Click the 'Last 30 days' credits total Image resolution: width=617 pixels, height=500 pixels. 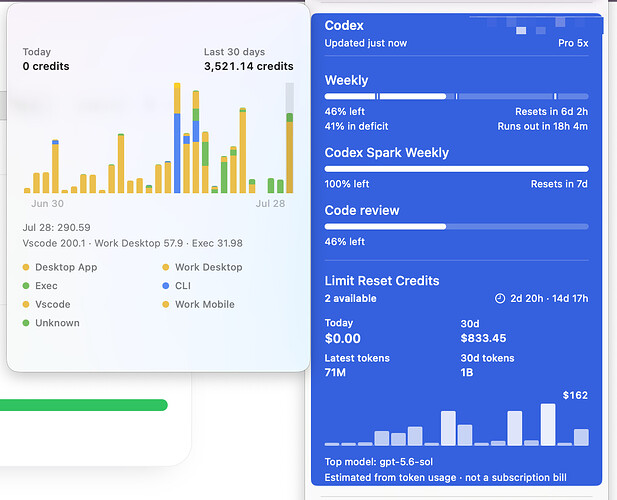point(249,66)
